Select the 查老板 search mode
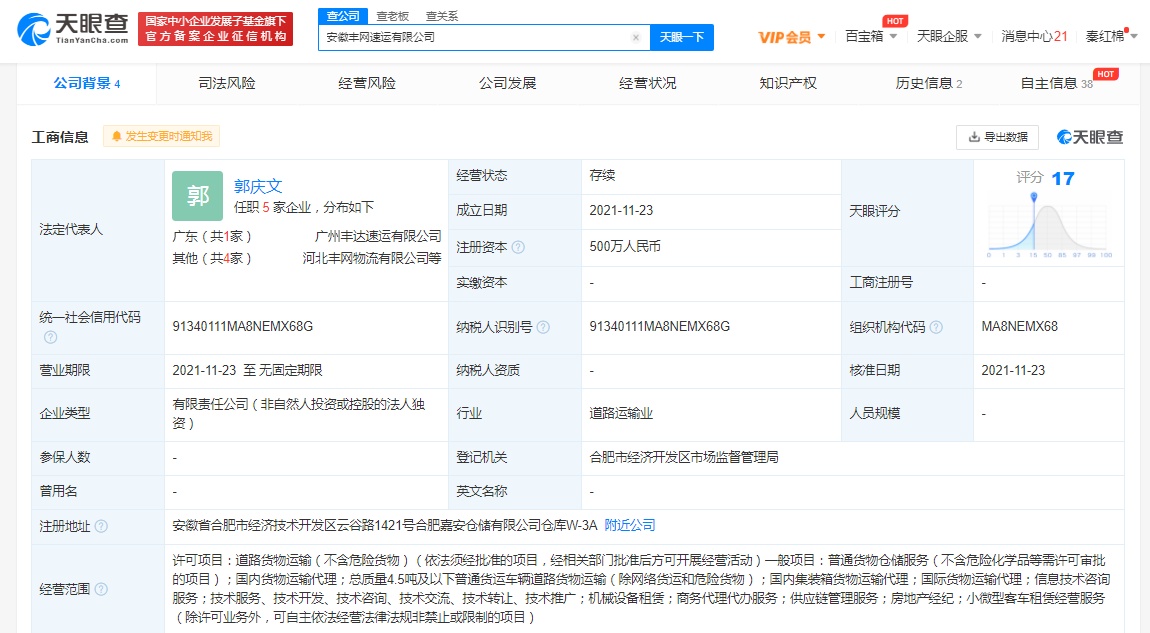The height and width of the screenshot is (633, 1150). 392,16
